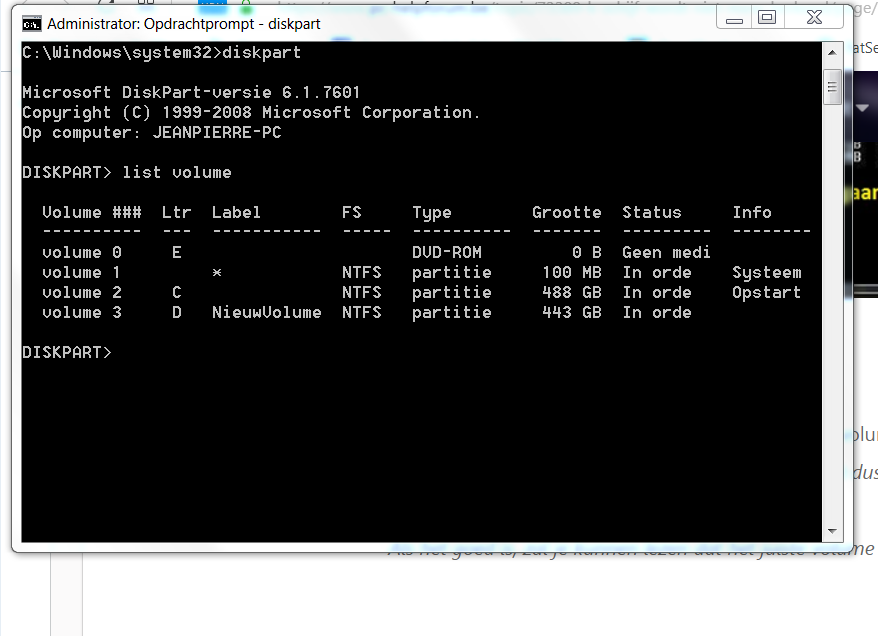
Task: Click the 'Systeem' info cell
Action: pyautogui.click(x=767, y=273)
